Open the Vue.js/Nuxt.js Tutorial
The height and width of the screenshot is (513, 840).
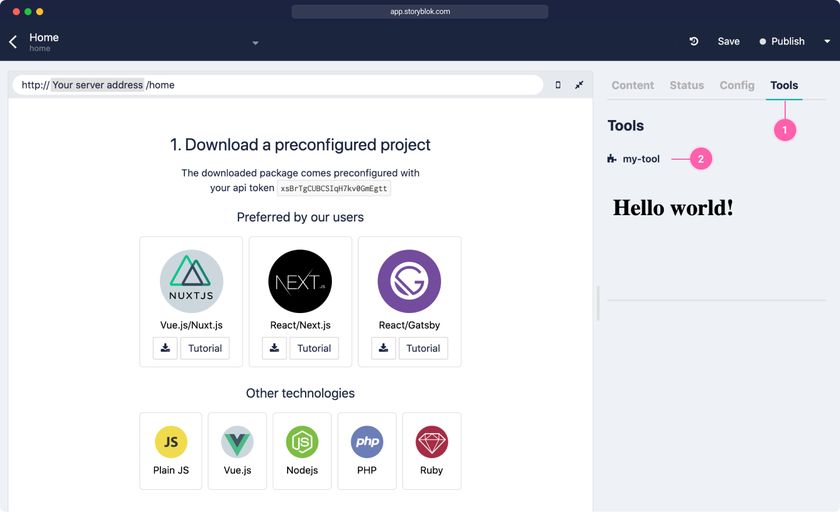(x=205, y=348)
